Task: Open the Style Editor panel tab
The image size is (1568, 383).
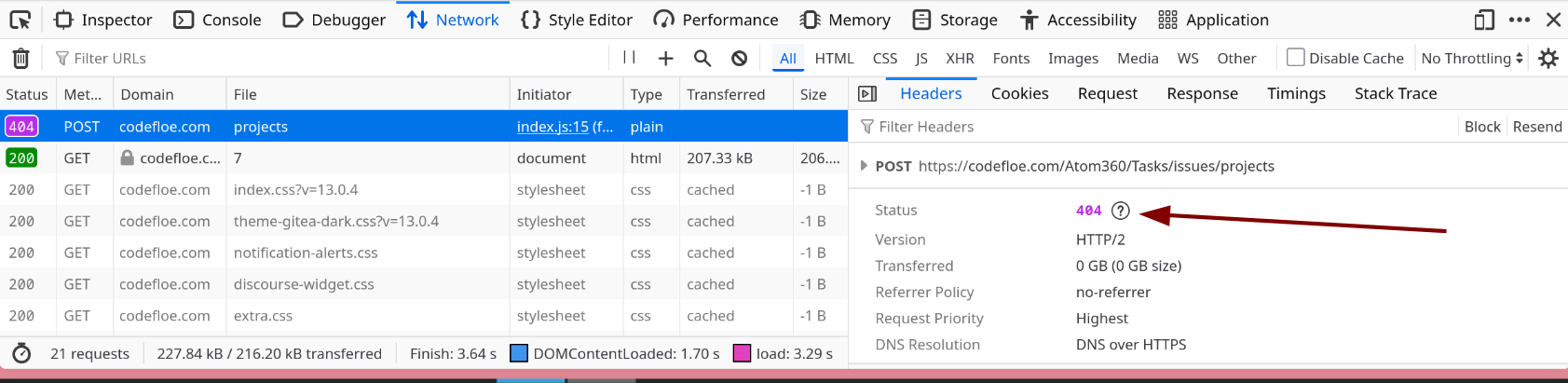Action: click(577, 20)
